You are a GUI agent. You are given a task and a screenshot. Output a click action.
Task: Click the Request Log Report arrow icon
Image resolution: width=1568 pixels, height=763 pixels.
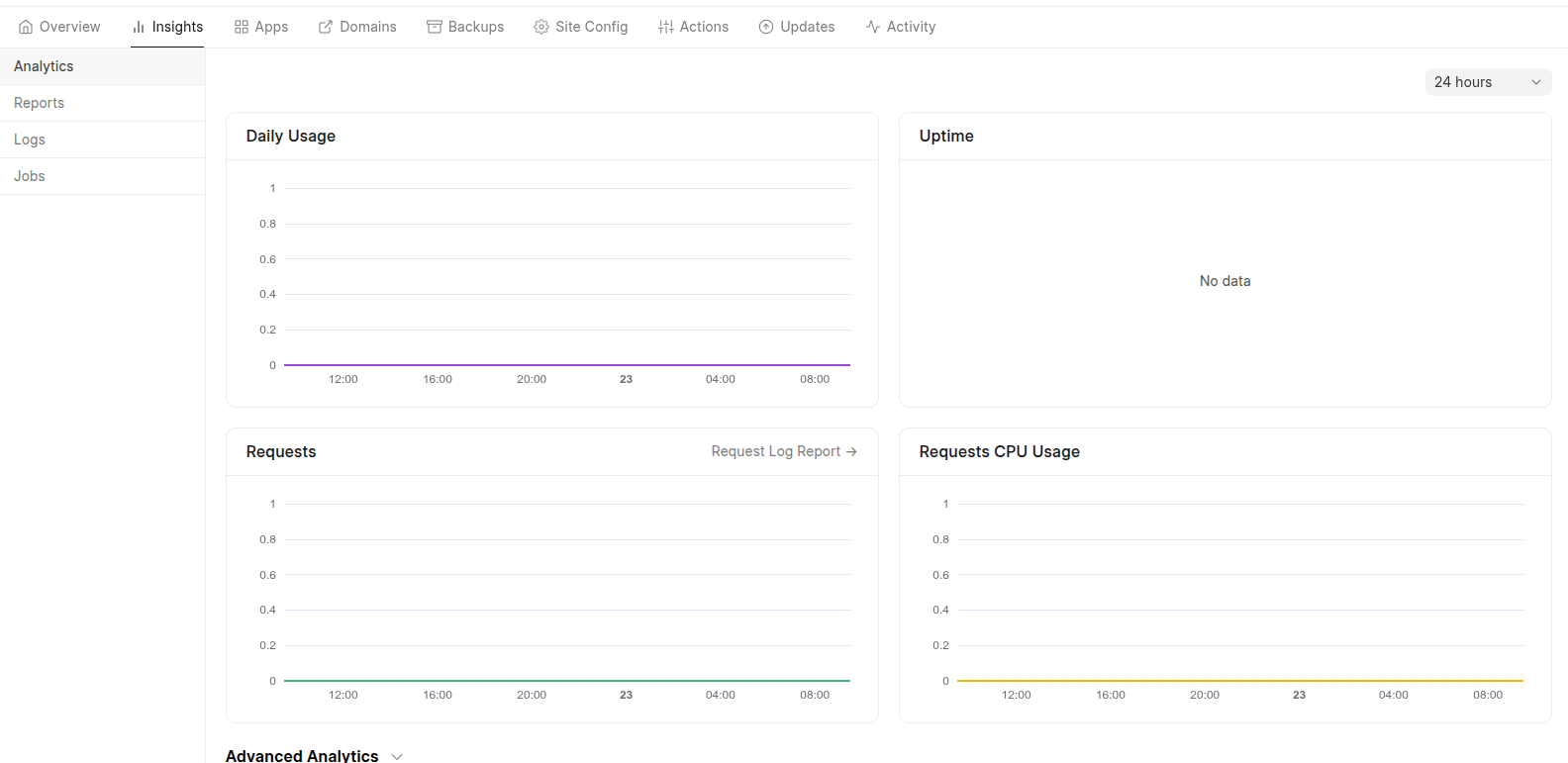[x=851, y=451]
